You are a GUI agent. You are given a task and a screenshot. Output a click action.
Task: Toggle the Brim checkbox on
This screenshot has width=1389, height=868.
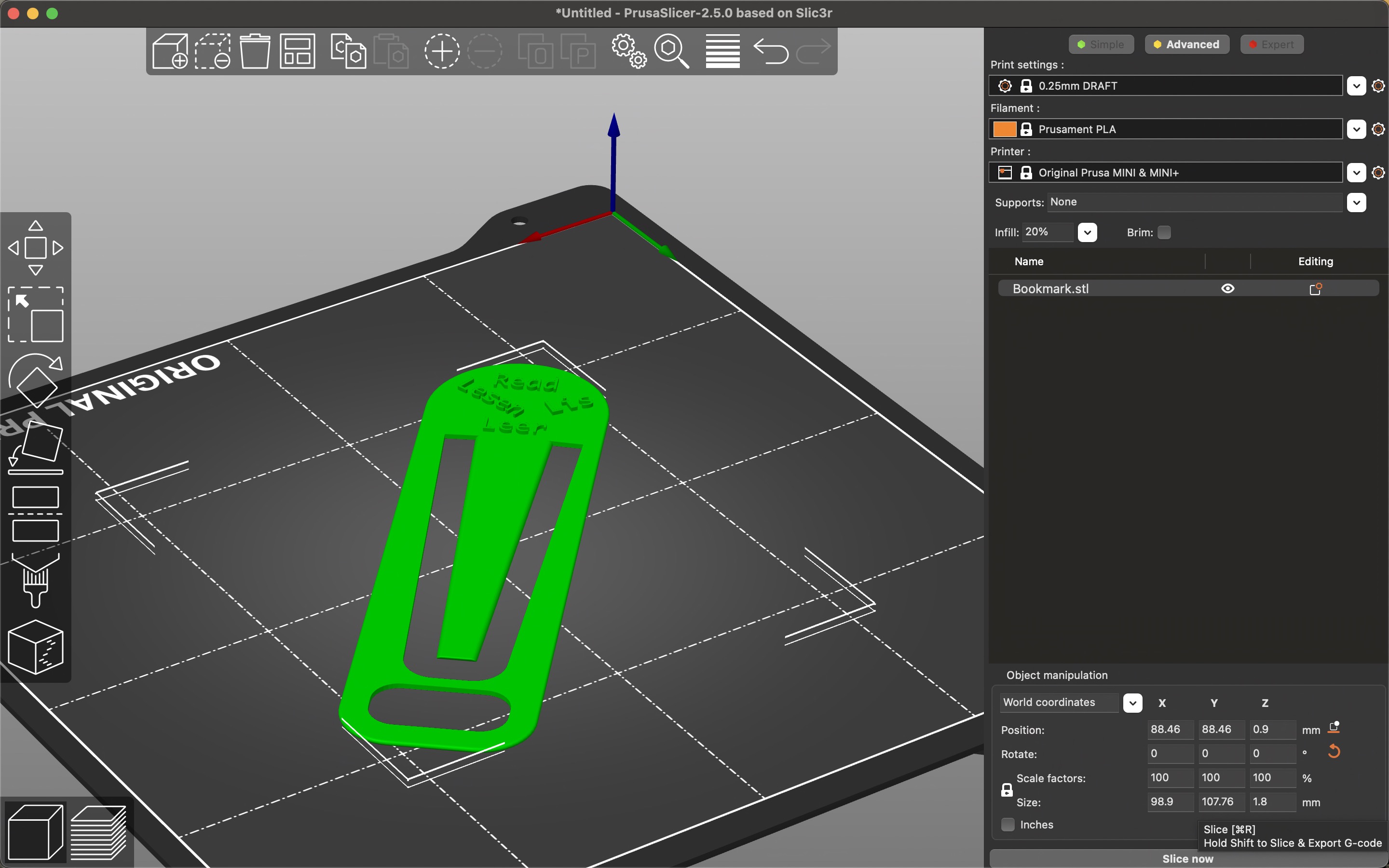coord(1162,232)
